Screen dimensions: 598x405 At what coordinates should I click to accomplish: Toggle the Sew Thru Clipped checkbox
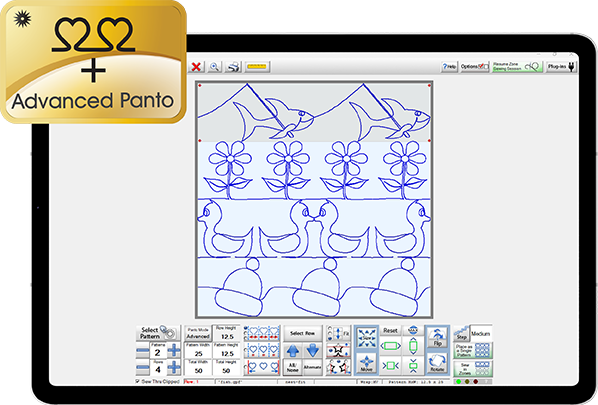(x=138, y=381)
